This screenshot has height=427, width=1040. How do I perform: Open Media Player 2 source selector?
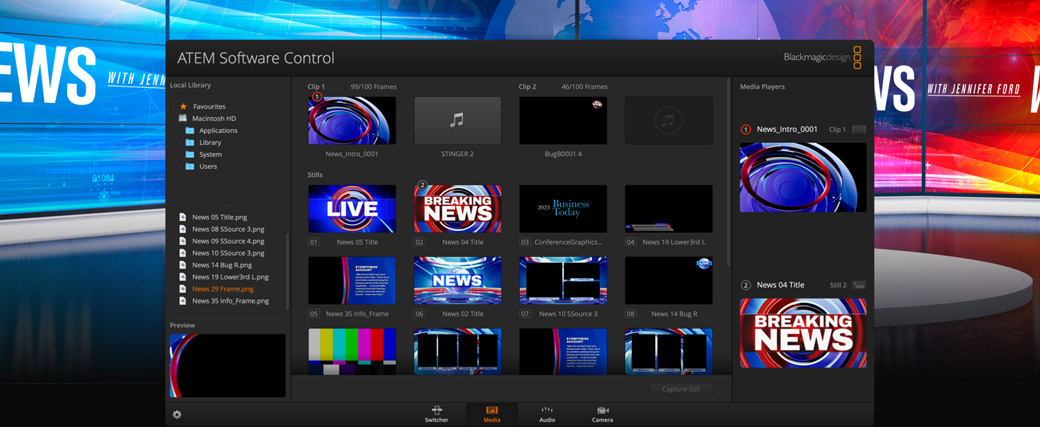coord(858,285)
